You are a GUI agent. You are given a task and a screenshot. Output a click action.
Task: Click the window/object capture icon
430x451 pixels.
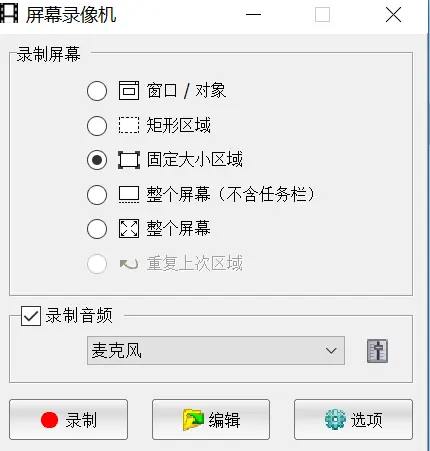[129, 90]
